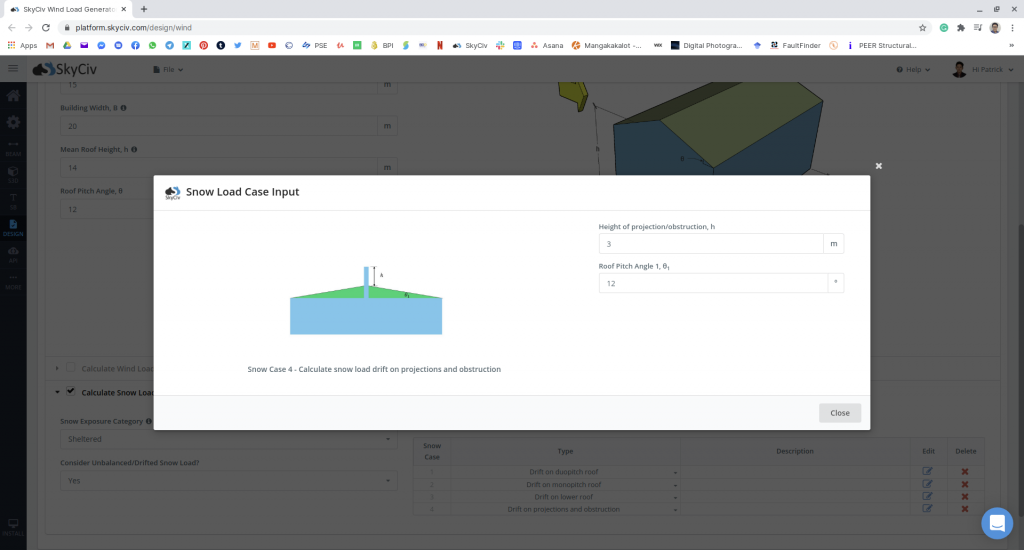The image size is (1024, 550).
Task: Open the settings gear in the sidebar
Action: [13, 122]
